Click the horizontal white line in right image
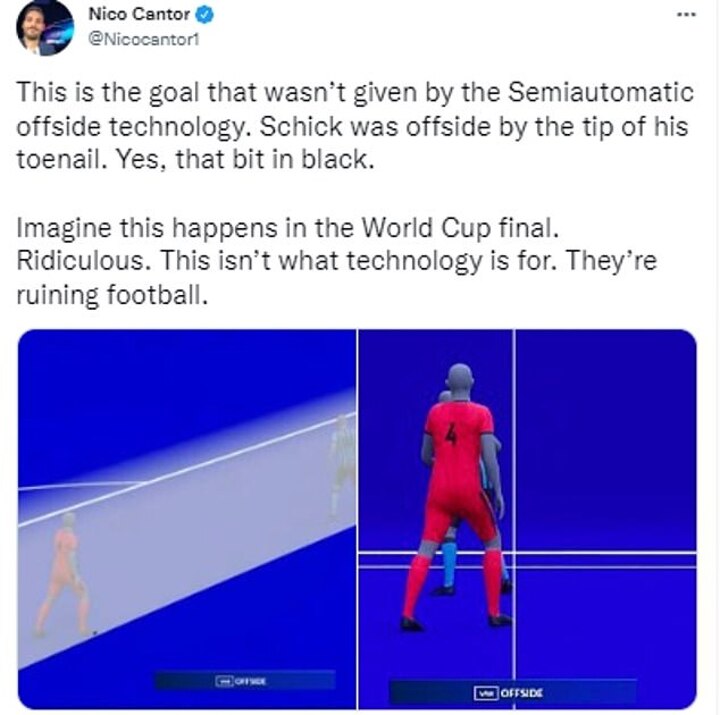720x715 pixels. pyautogui.click(x=528, y=553)
